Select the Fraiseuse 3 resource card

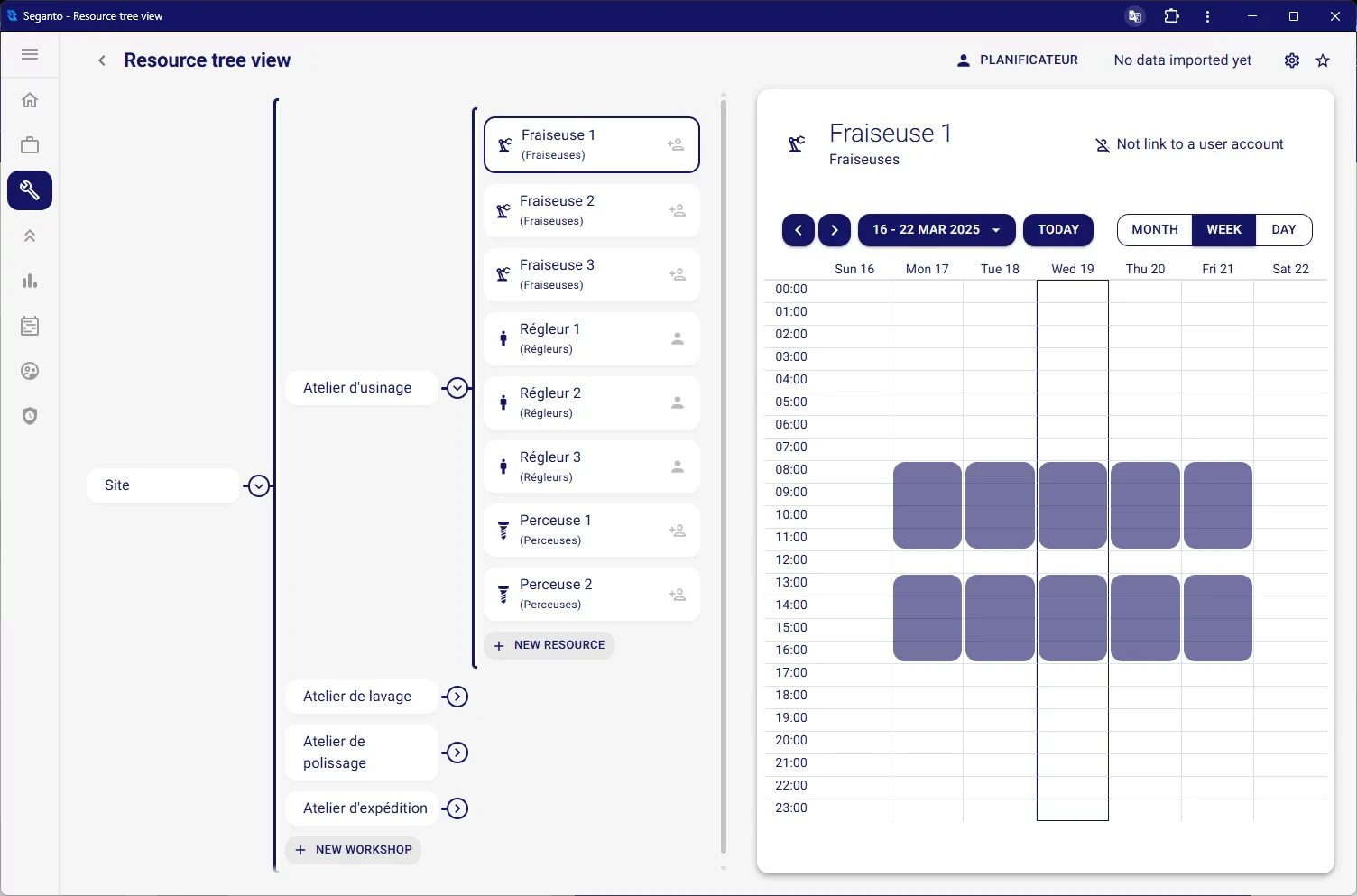591,274
